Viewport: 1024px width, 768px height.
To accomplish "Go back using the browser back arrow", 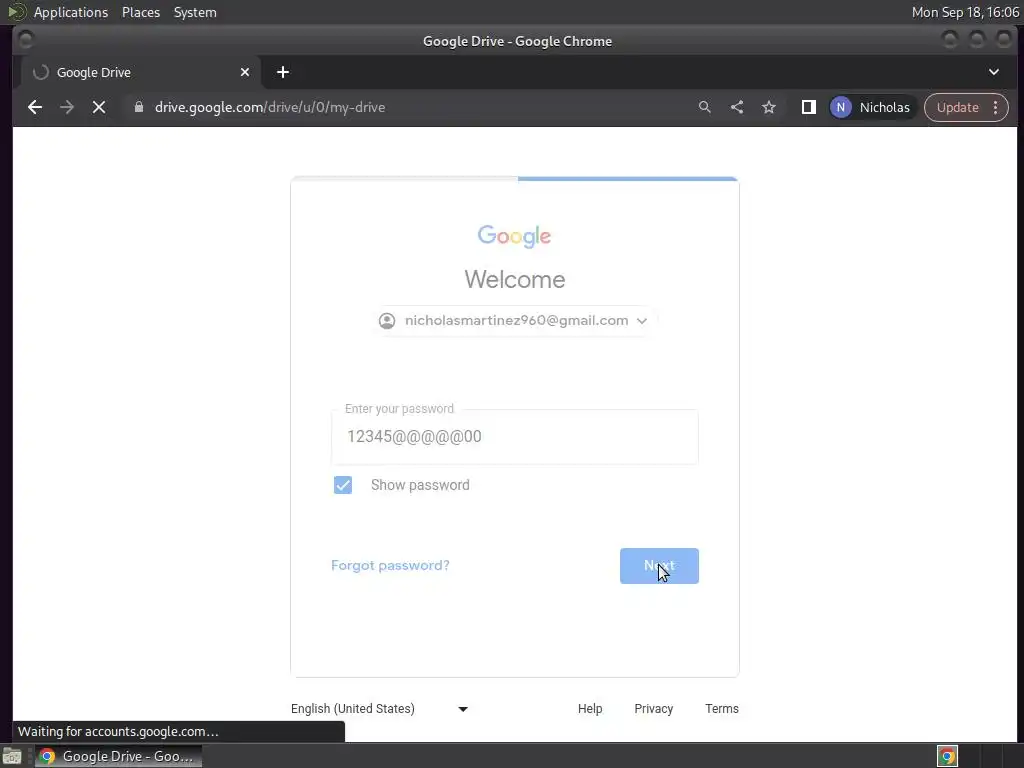I will coord(35,107).
